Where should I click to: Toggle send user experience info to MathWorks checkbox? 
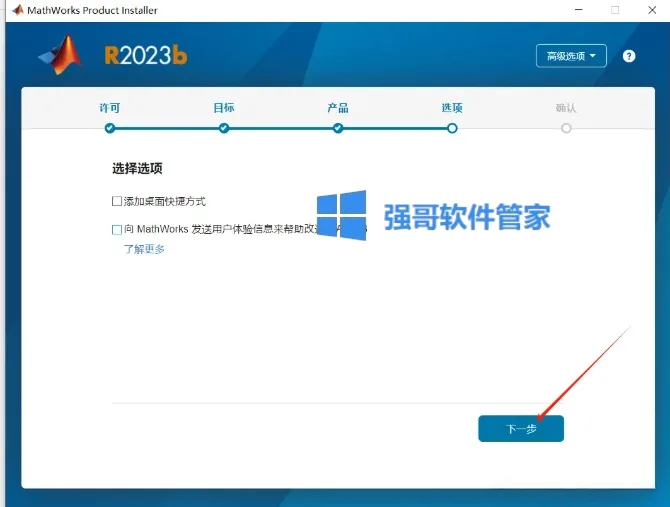click(117, 230)
